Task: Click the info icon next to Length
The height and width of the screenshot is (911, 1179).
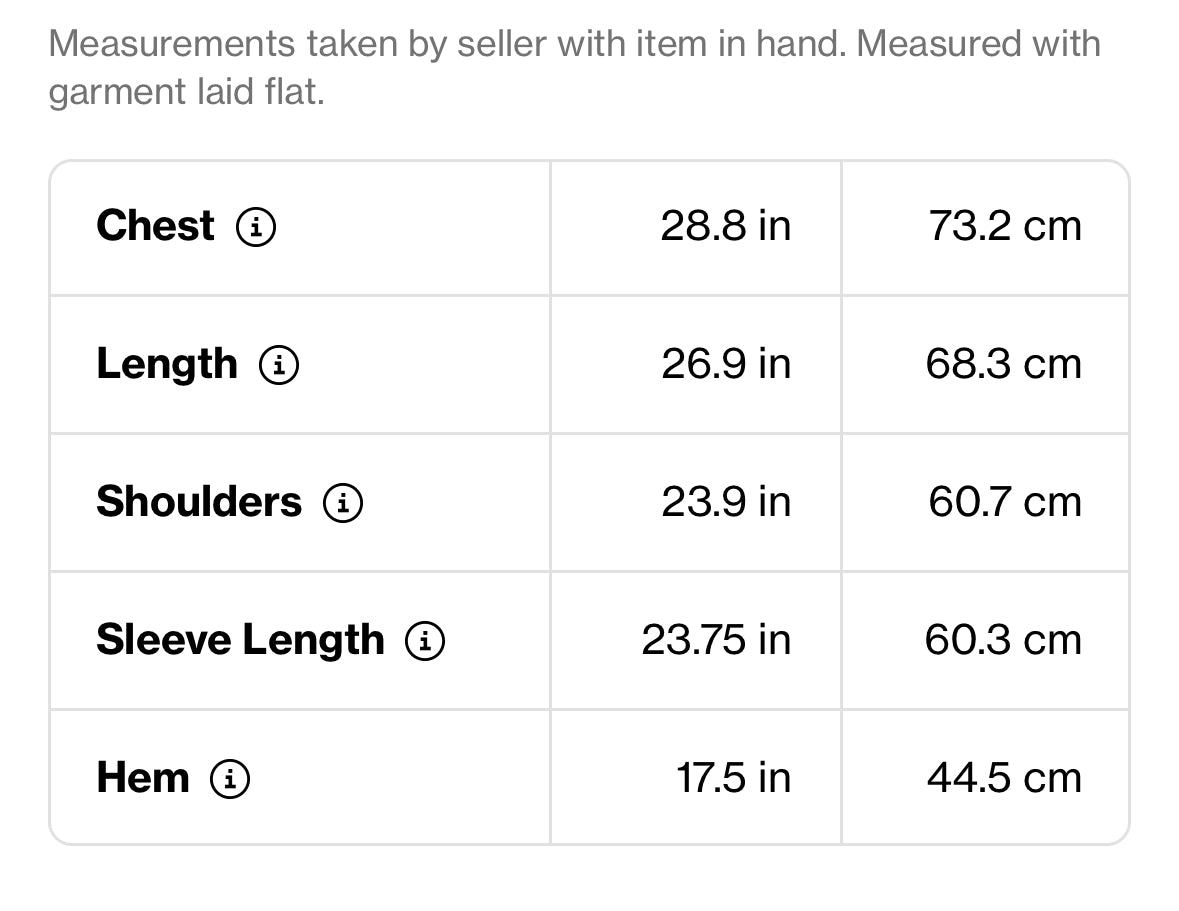Action: (x=279, y=365)
